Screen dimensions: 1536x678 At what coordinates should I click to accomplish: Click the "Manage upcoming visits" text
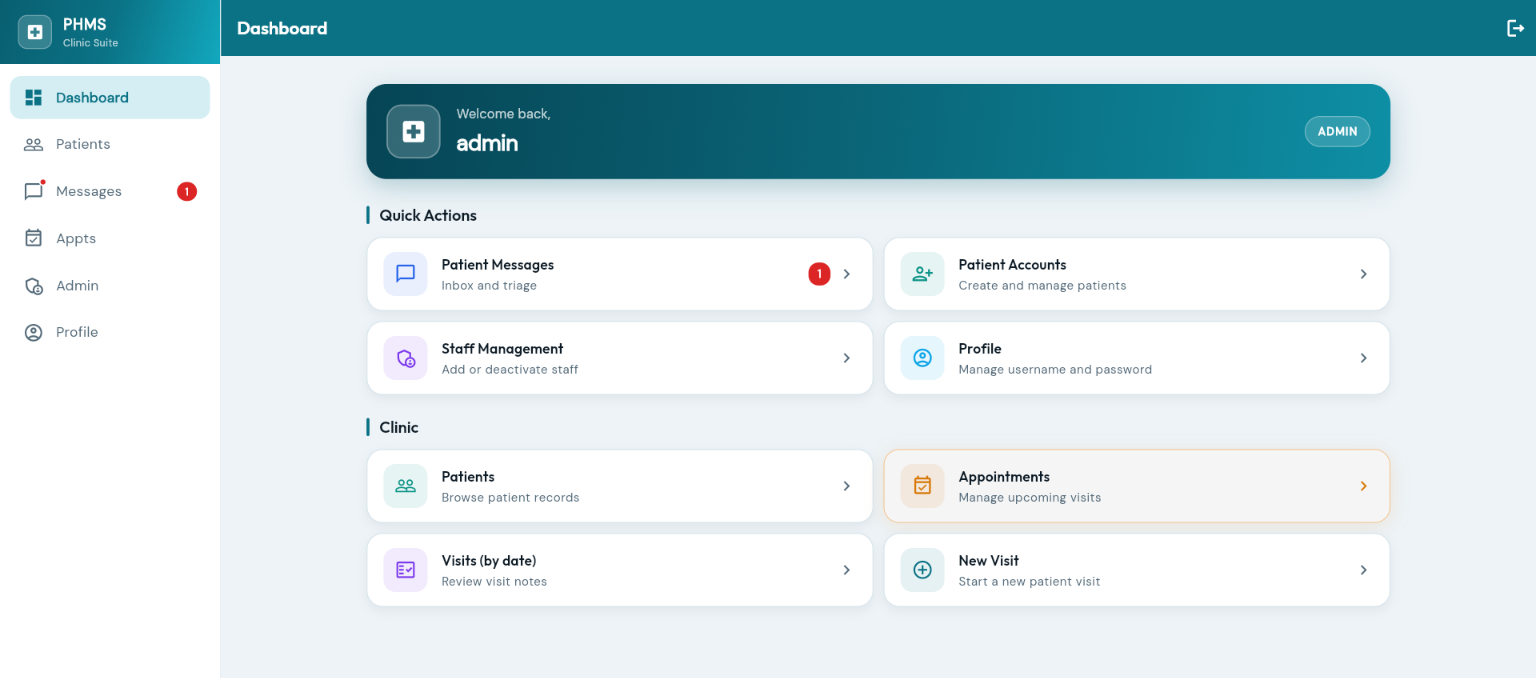coord(1030,497)
